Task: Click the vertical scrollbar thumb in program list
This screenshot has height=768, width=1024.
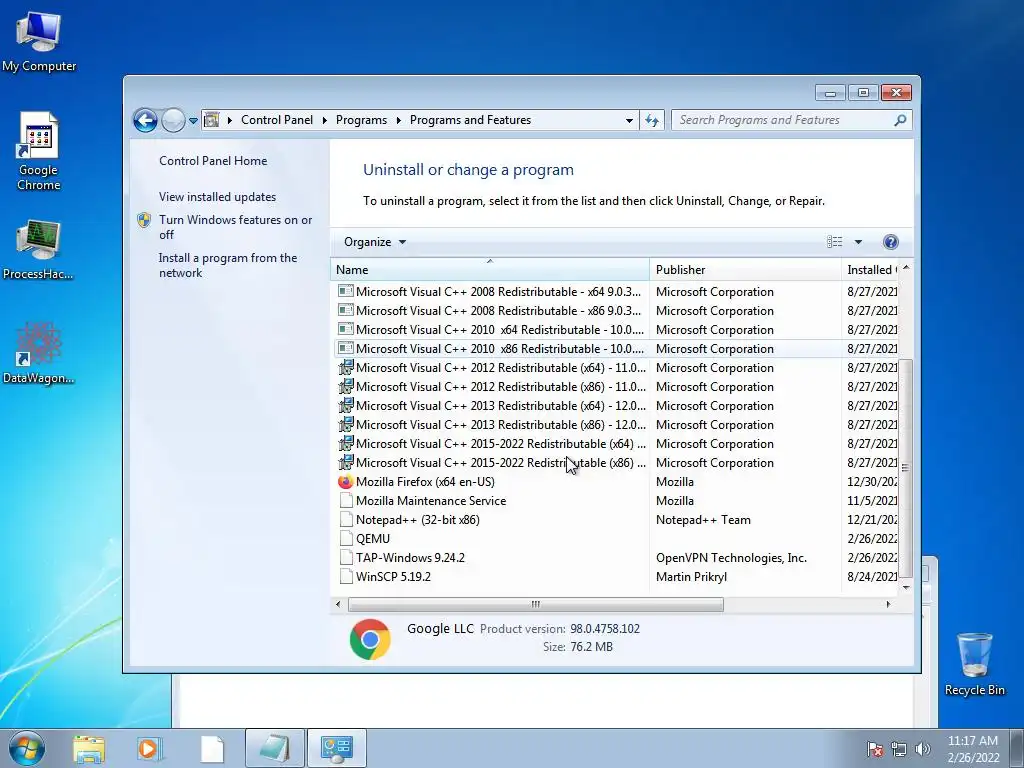Action: coord(905,468)
